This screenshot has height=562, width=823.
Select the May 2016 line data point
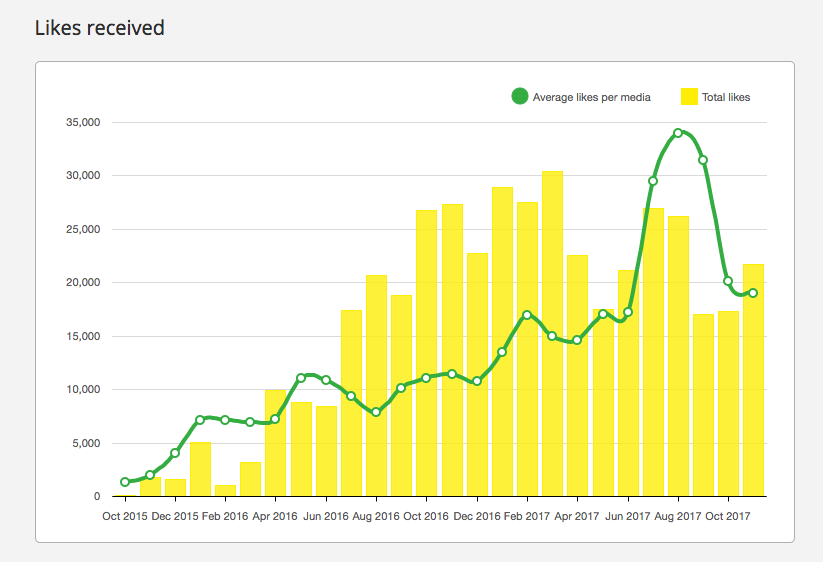tap(301, 378)
